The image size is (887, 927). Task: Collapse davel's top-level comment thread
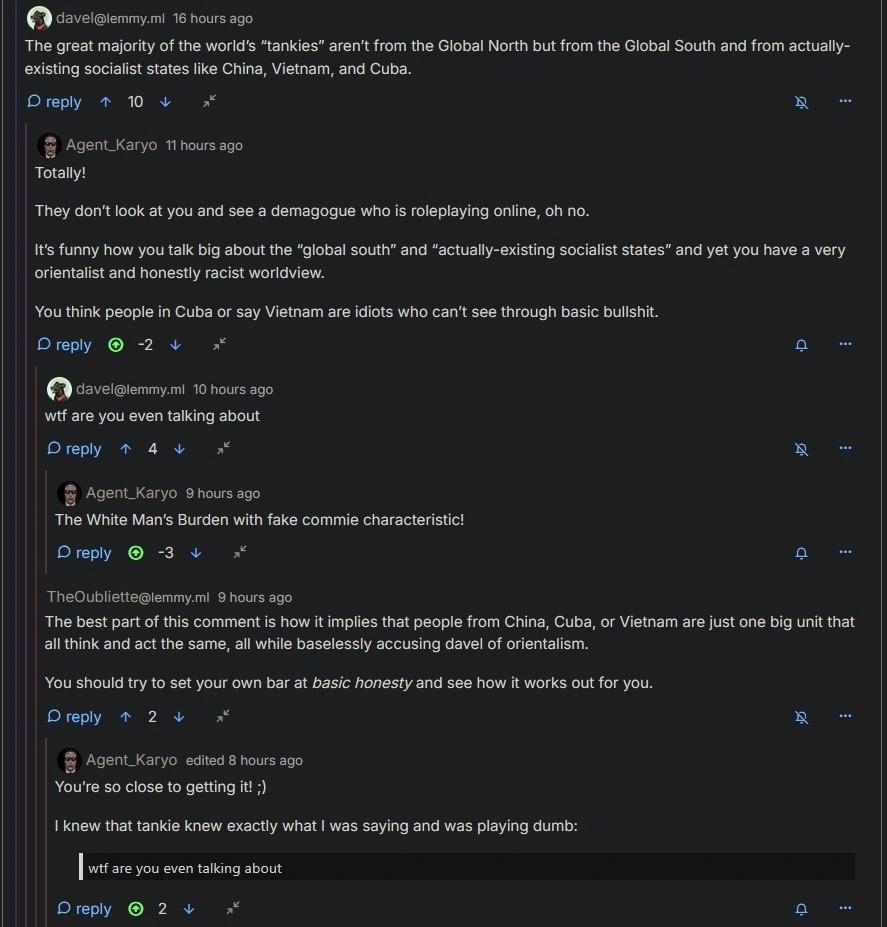pos(209,102)
